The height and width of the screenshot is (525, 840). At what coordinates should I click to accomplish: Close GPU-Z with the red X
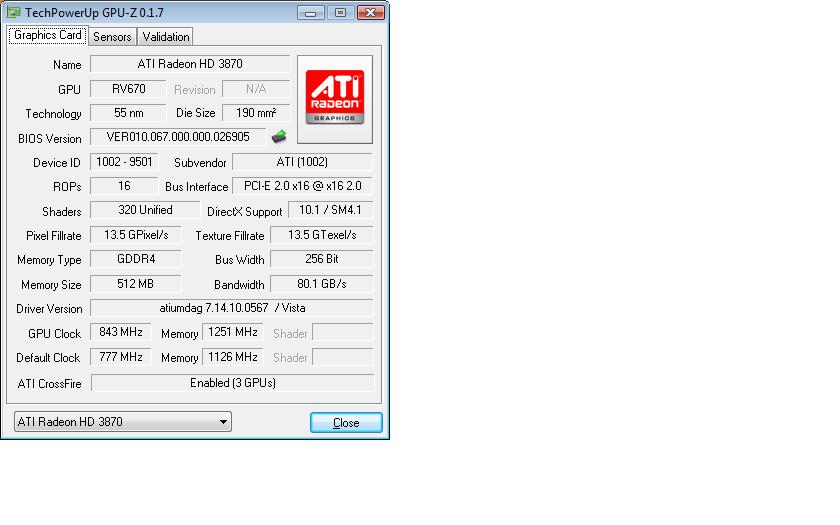(x=370, y=12)
